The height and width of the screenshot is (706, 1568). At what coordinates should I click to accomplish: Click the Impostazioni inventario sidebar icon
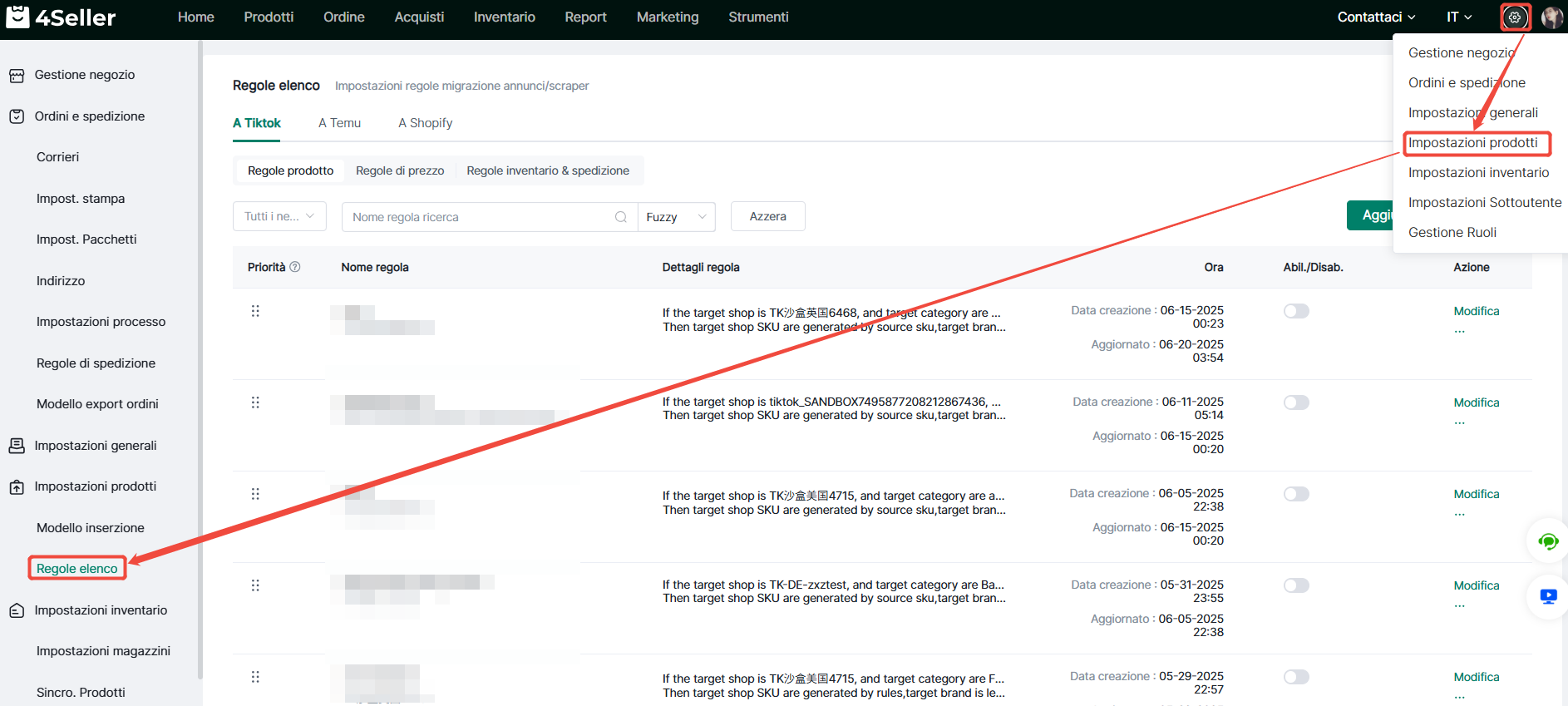(17, 610)
